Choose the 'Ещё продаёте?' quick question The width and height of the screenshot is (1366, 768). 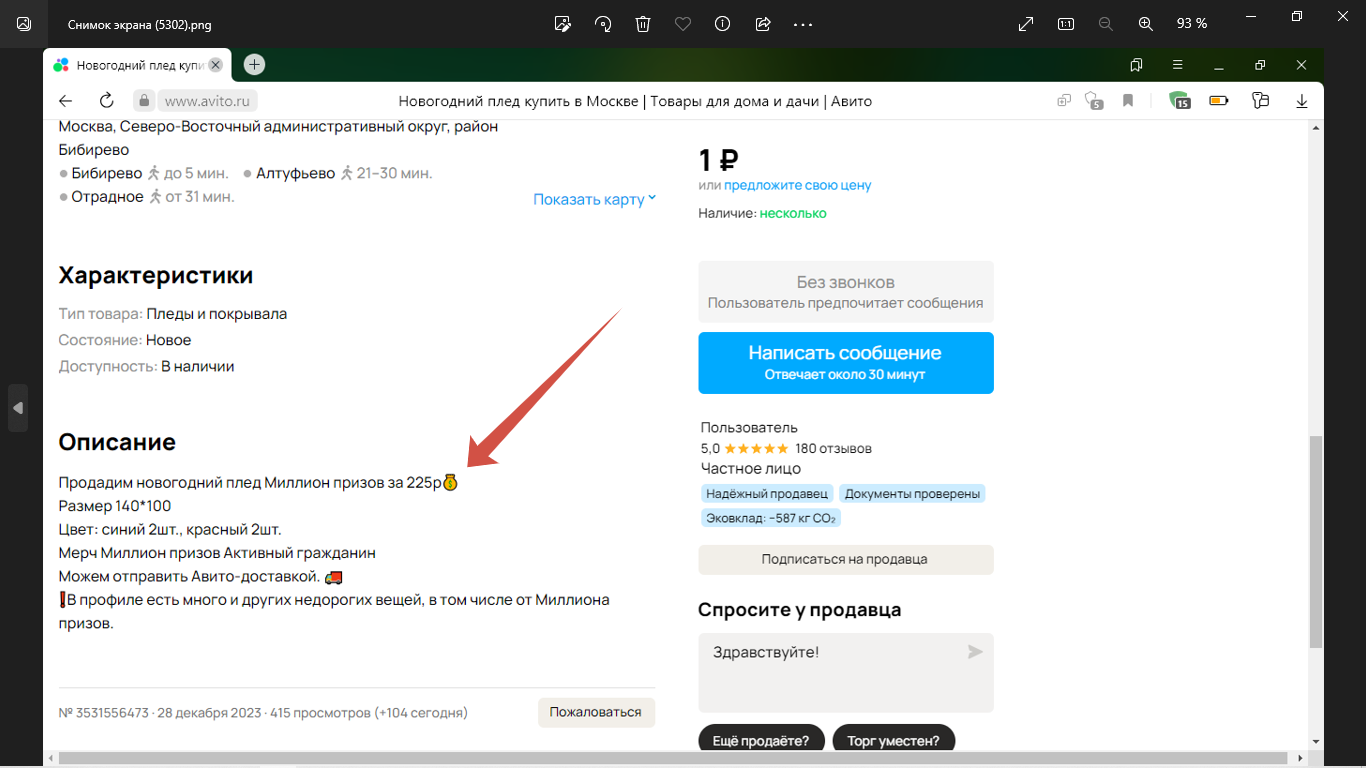tap(761, 741)
